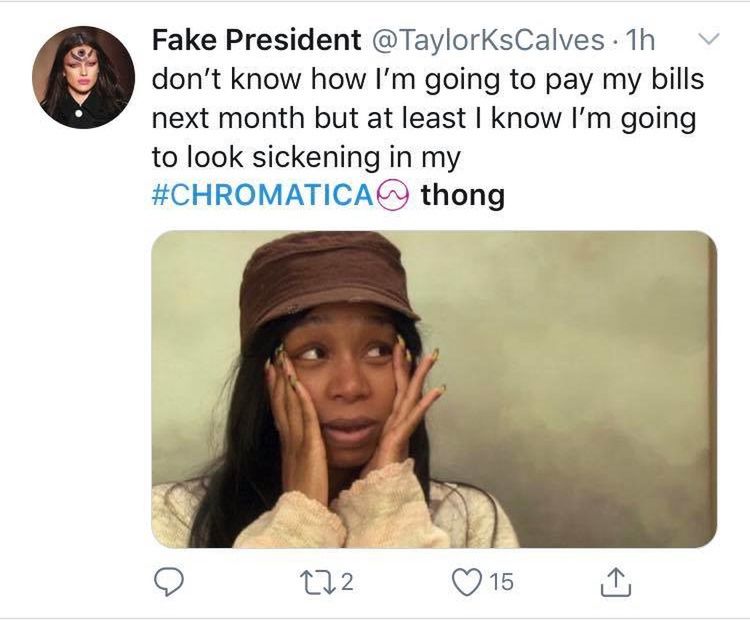This screenshot has width=750, height=620.
Task: Open the share icon below the tweet
Action: tap(617, 580)
